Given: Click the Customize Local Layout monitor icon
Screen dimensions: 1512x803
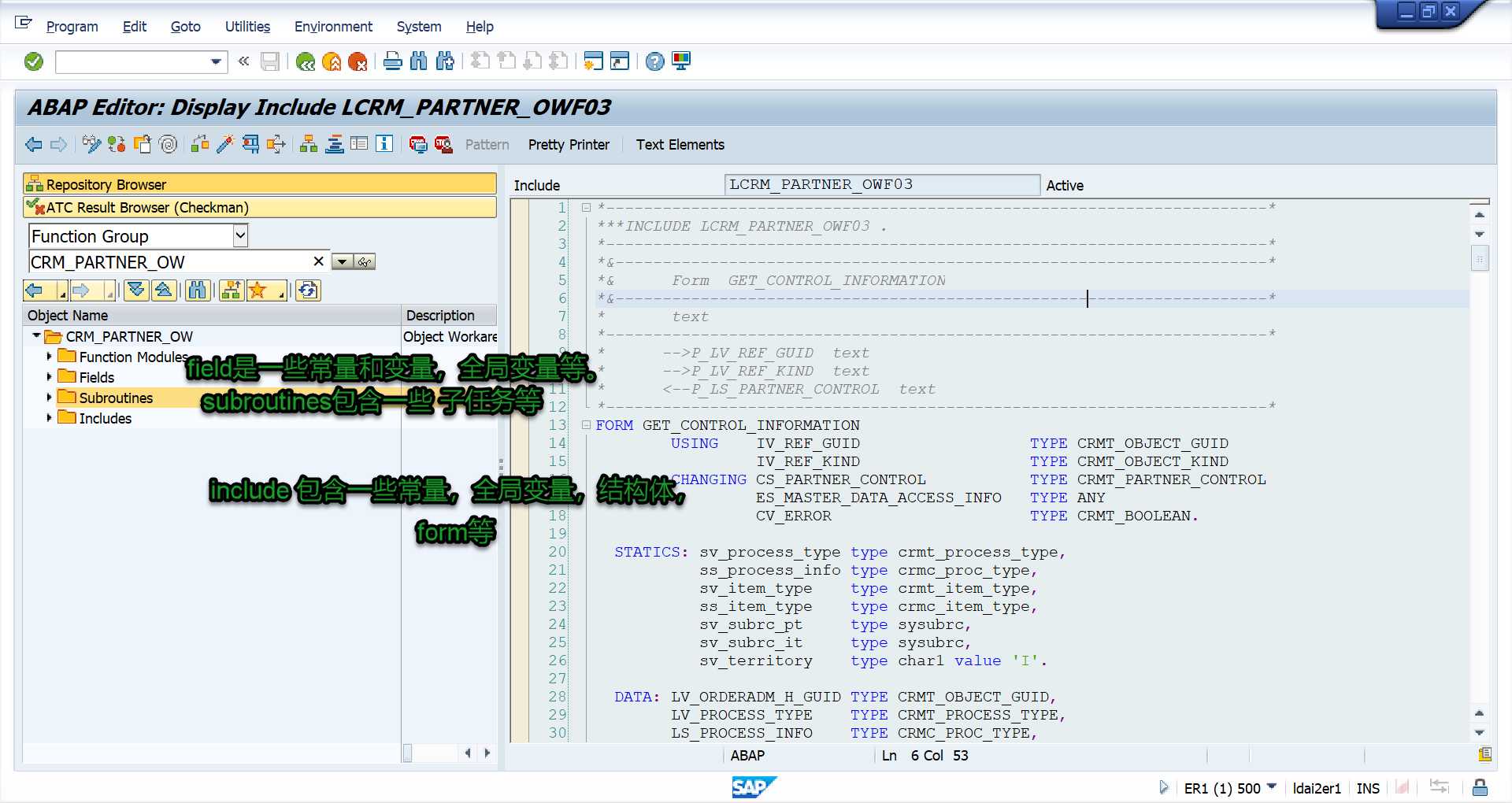Looking at the screenshot, I should tap(681, 61).
